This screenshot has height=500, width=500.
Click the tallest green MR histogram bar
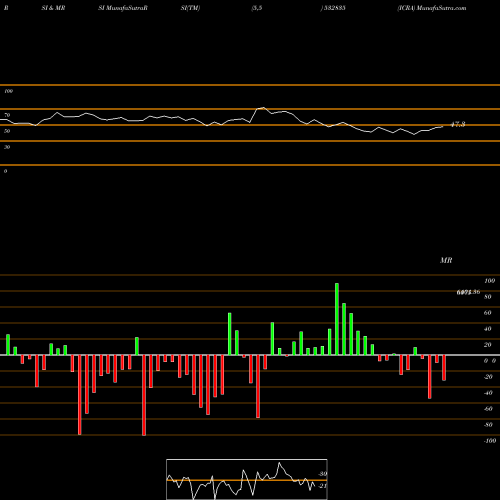point(337,319)
